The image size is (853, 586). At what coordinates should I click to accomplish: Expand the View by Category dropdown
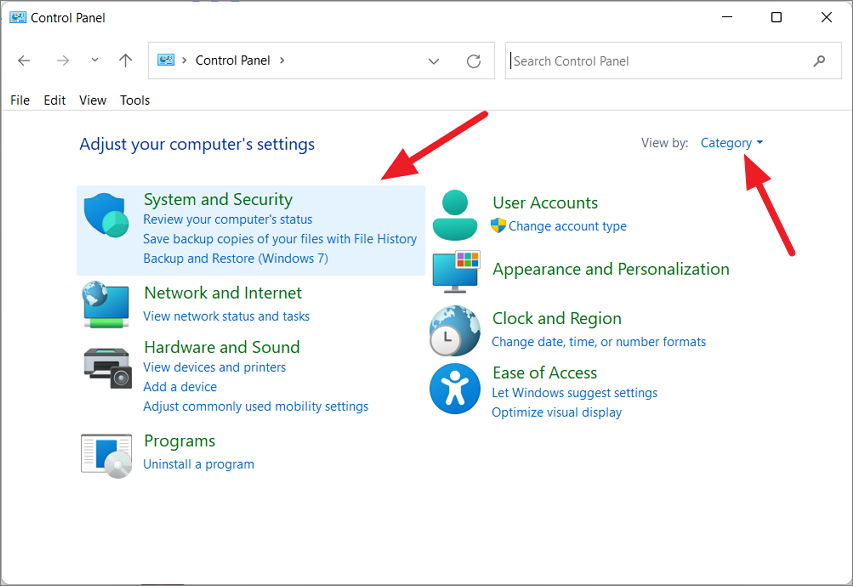point(732,143)
